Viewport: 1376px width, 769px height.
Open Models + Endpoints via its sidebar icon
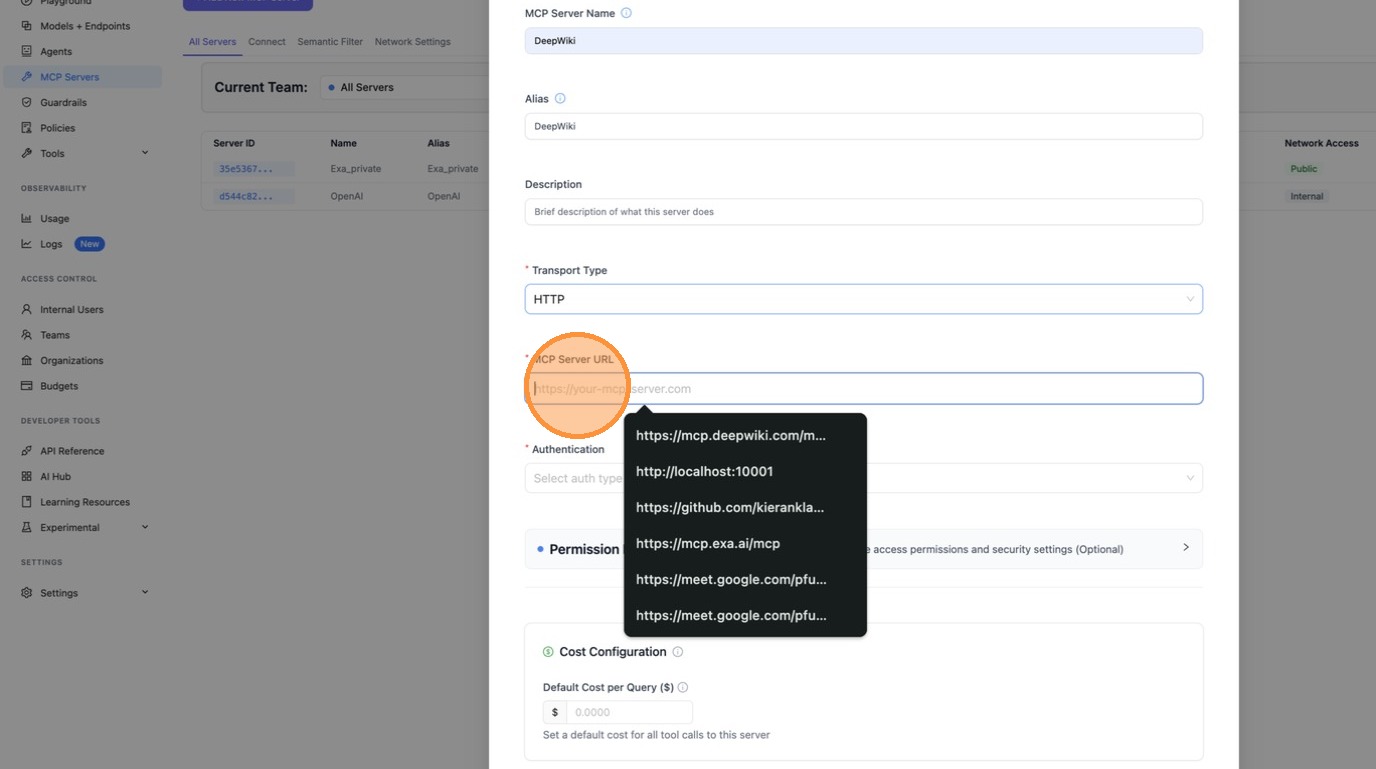(x=27, y=25)
